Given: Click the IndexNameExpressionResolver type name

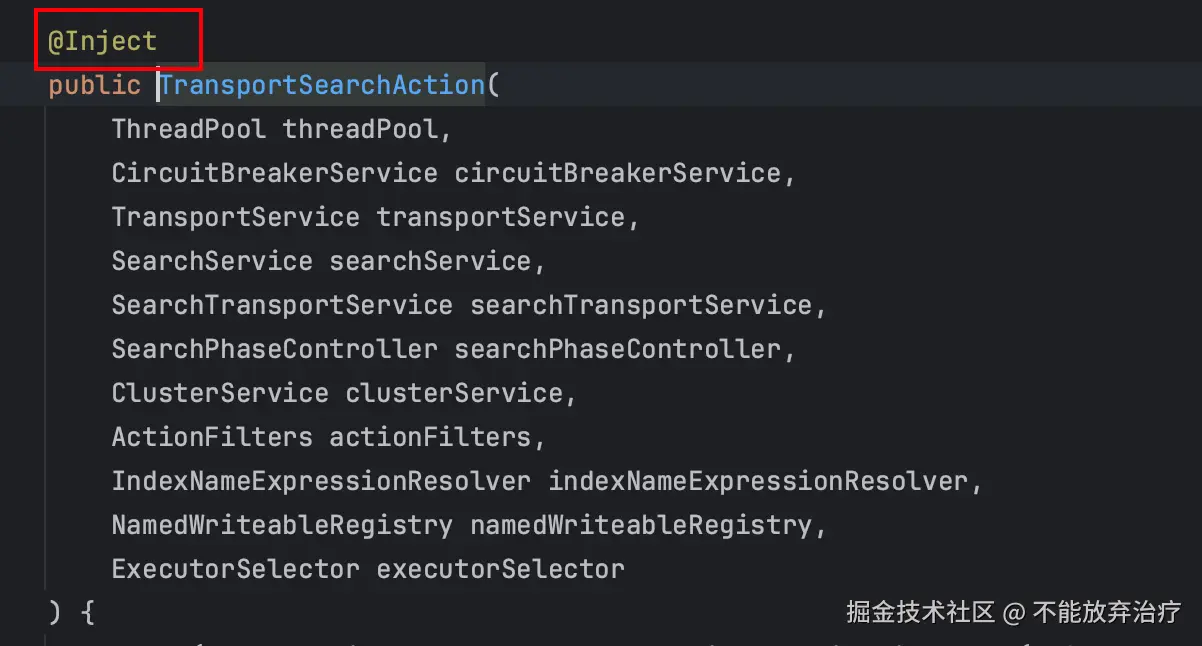Looking at the screenshot, I should tap(321, 481).
